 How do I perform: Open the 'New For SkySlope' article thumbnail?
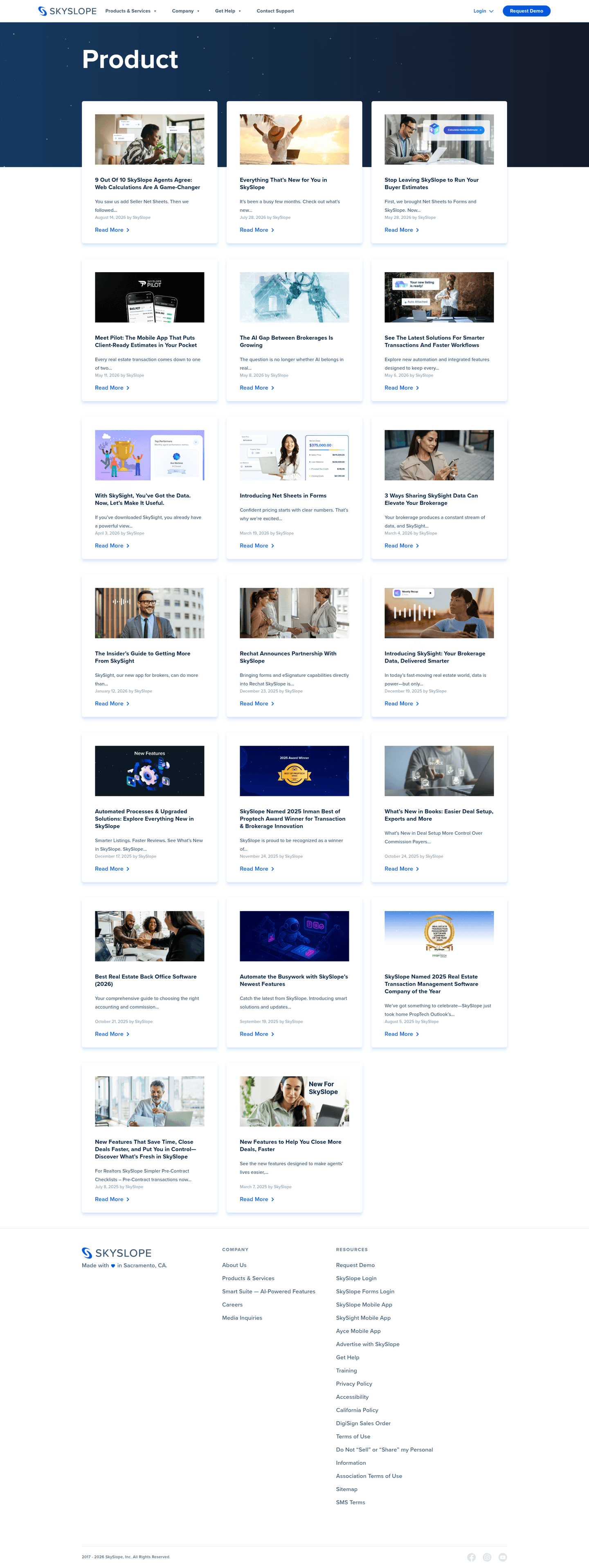(294, 1101)
